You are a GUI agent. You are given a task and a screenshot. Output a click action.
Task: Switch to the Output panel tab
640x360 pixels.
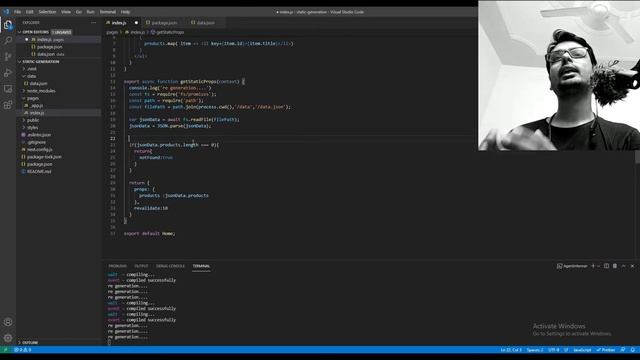141,266
